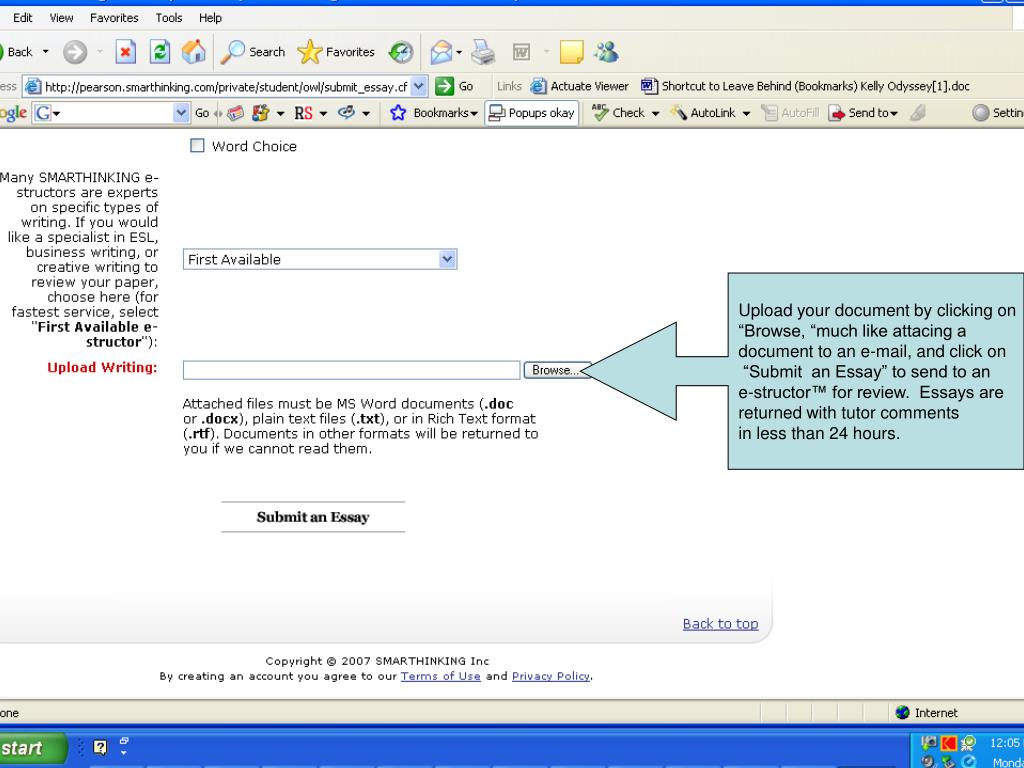1024x768 pixels.
Task: Expand the Check tool dropdown arrow
Action: click(655, 114)
